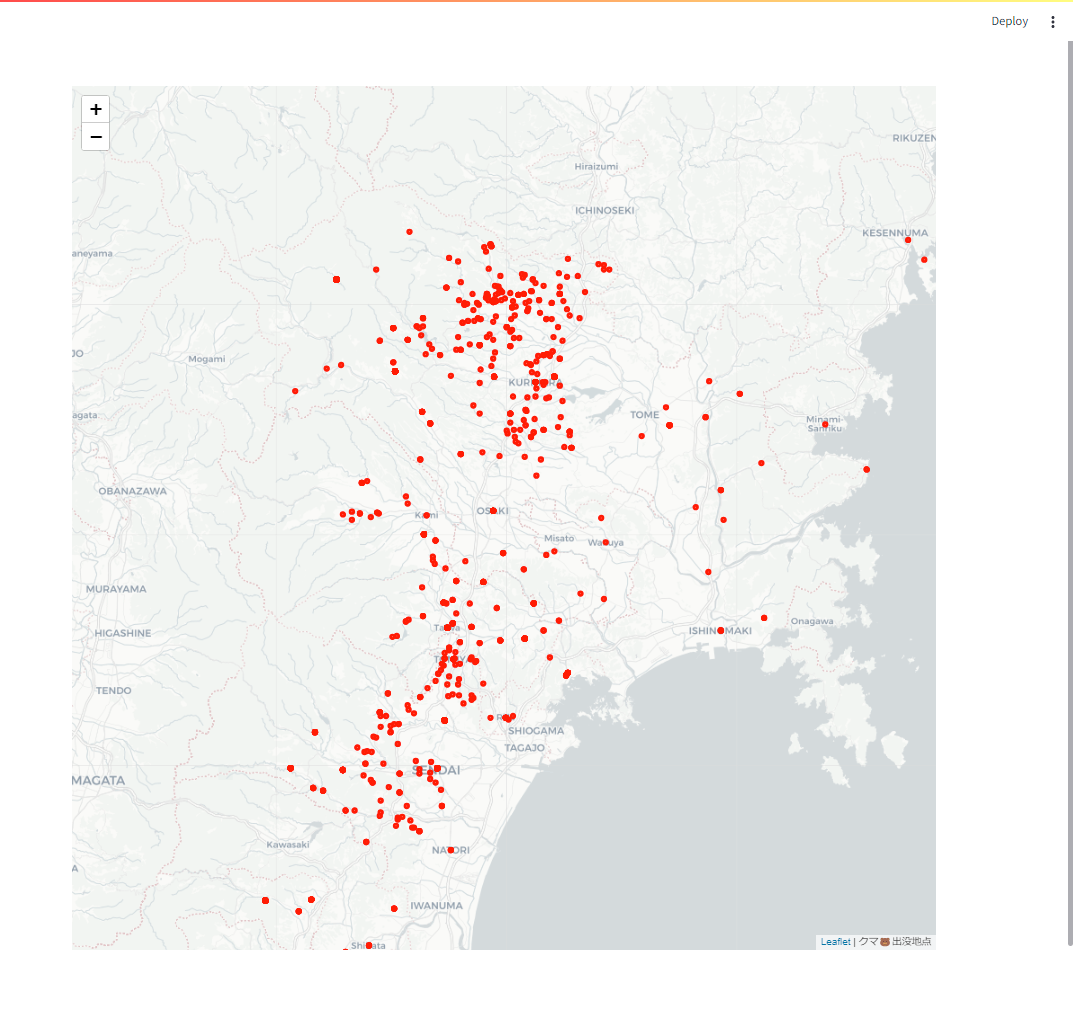Open the Leaflet attribution link
1073x1029 pixels.
click(x=836, y=941)
